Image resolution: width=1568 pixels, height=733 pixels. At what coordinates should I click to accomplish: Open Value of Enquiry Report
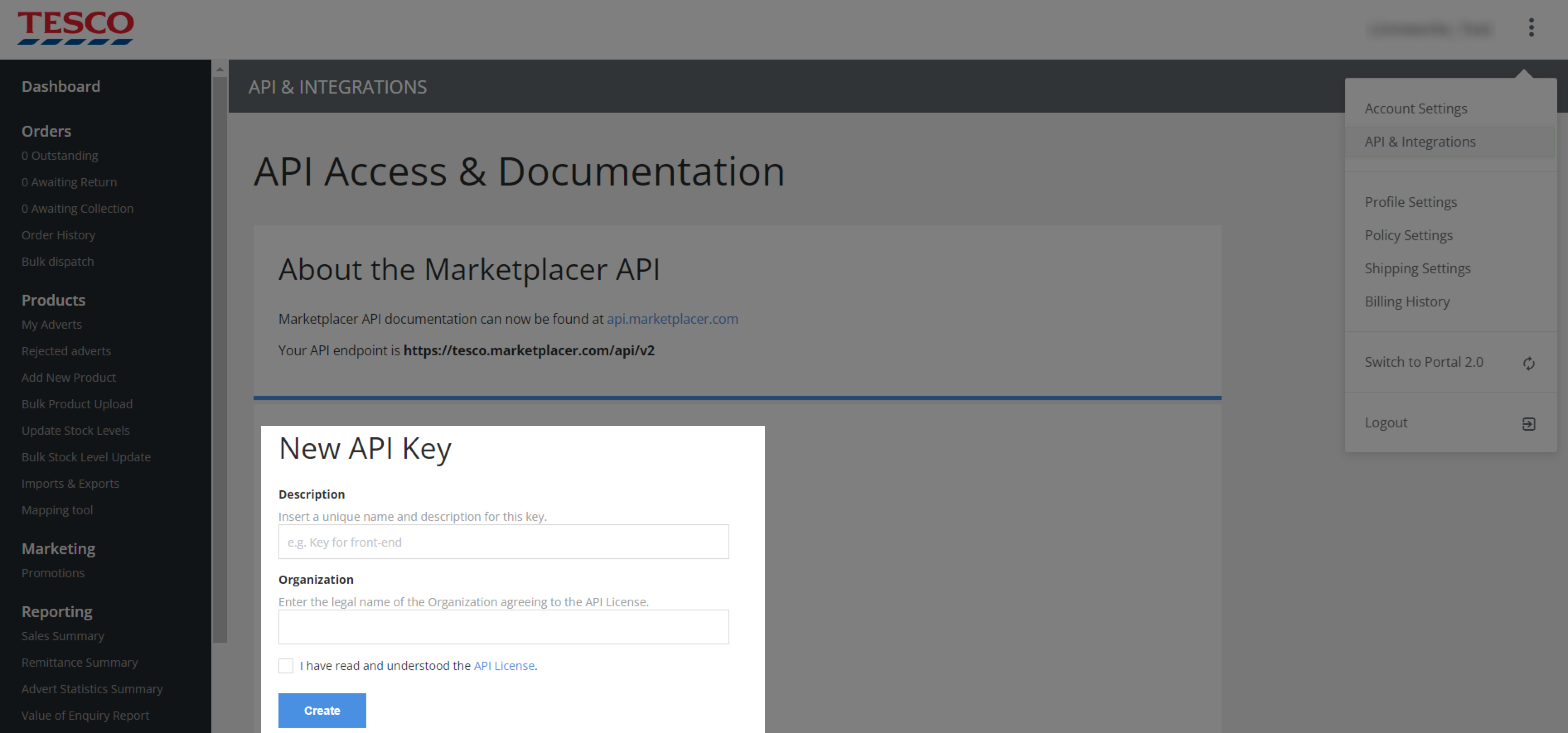(85, 715)
